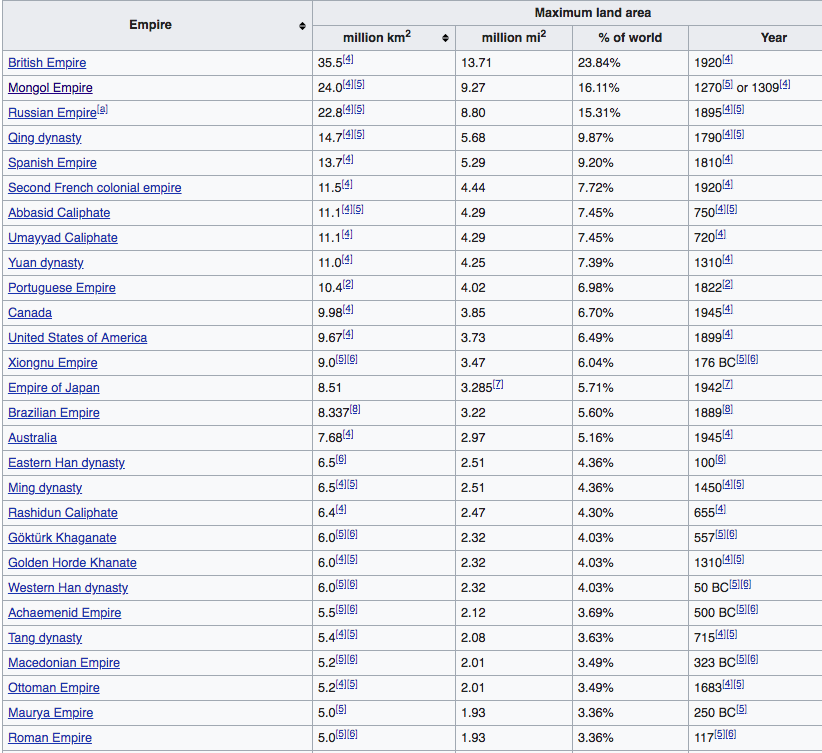
Task: Open citation [5] beside 250 BC
Action: point(741,709)
